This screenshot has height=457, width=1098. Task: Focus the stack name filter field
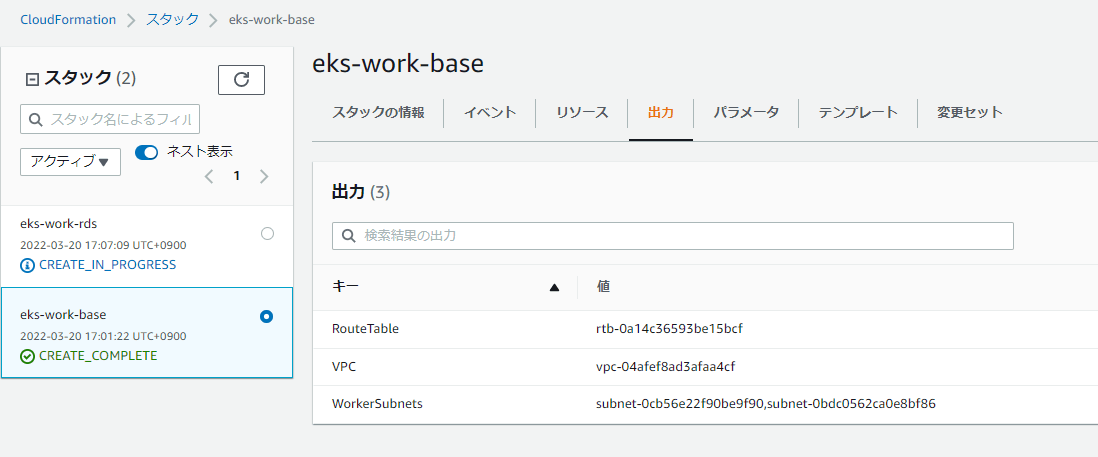click(x=110, y=120)
